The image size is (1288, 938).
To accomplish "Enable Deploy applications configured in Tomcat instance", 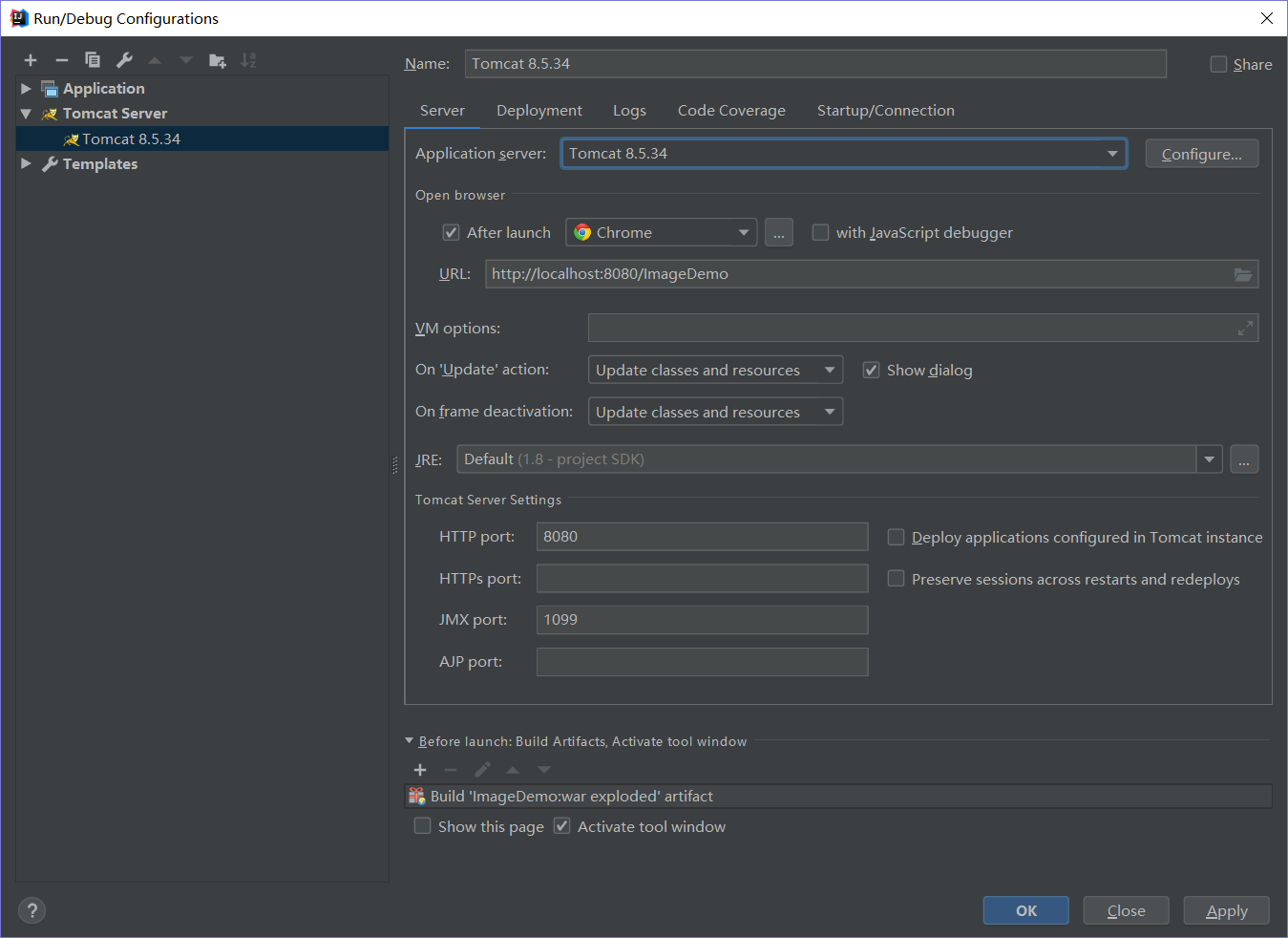I will point(896,537).
